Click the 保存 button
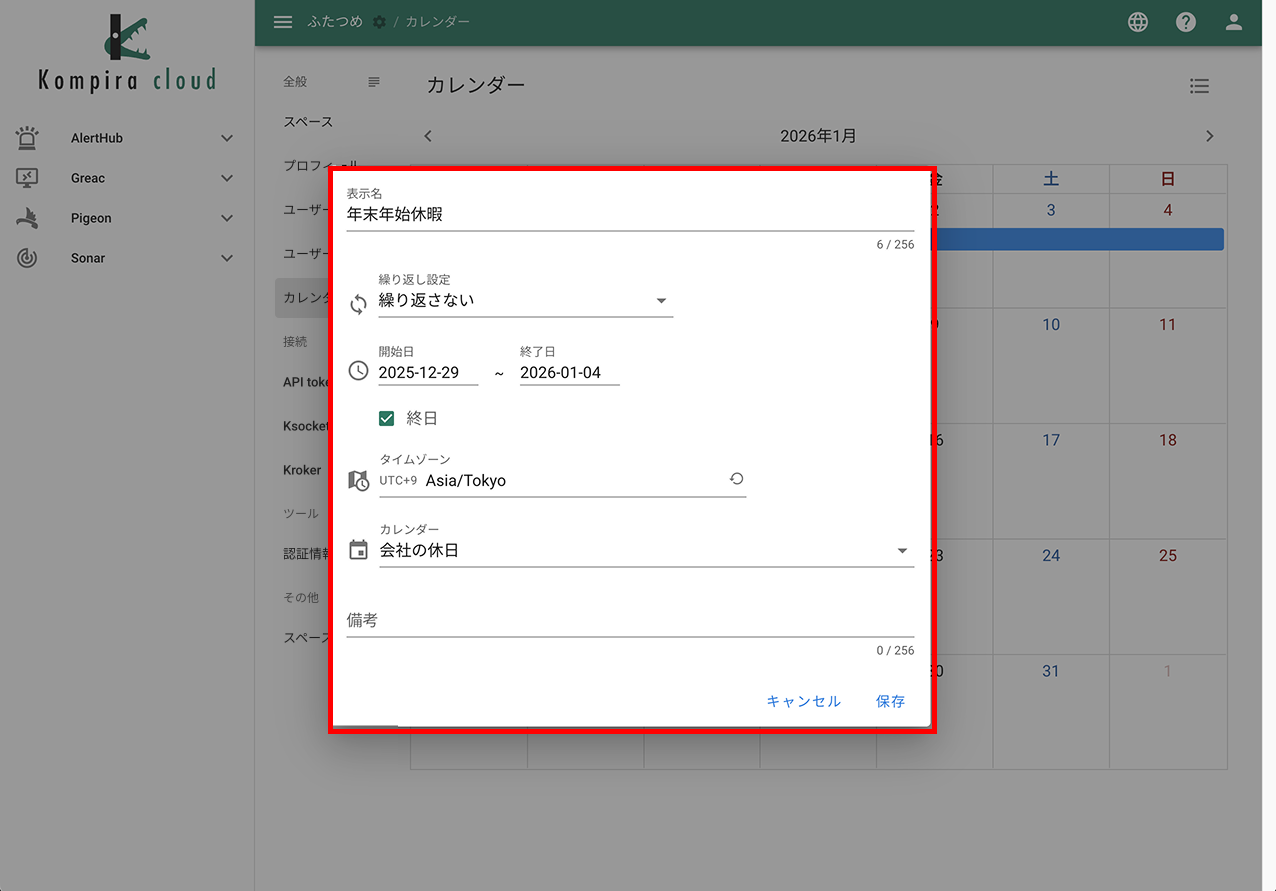Image resolution: width=1276 pixels, height=891 pixels. pyautogui.click(x=890, y=701)
